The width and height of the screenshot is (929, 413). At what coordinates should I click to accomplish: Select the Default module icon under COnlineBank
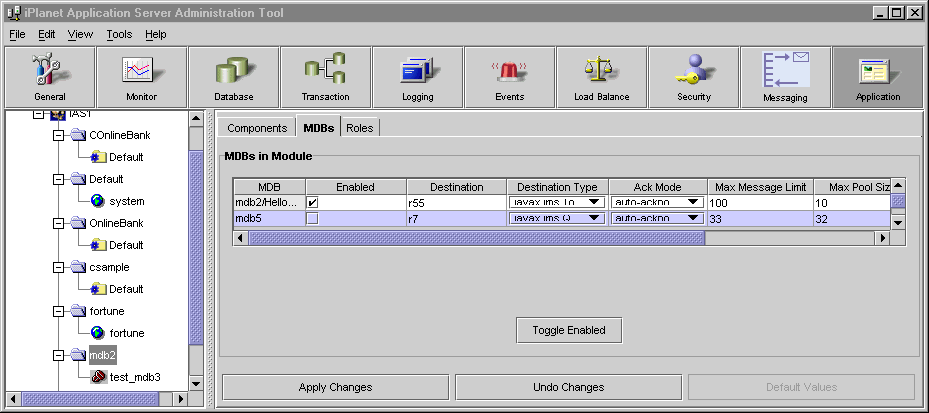tap(98, 157)
